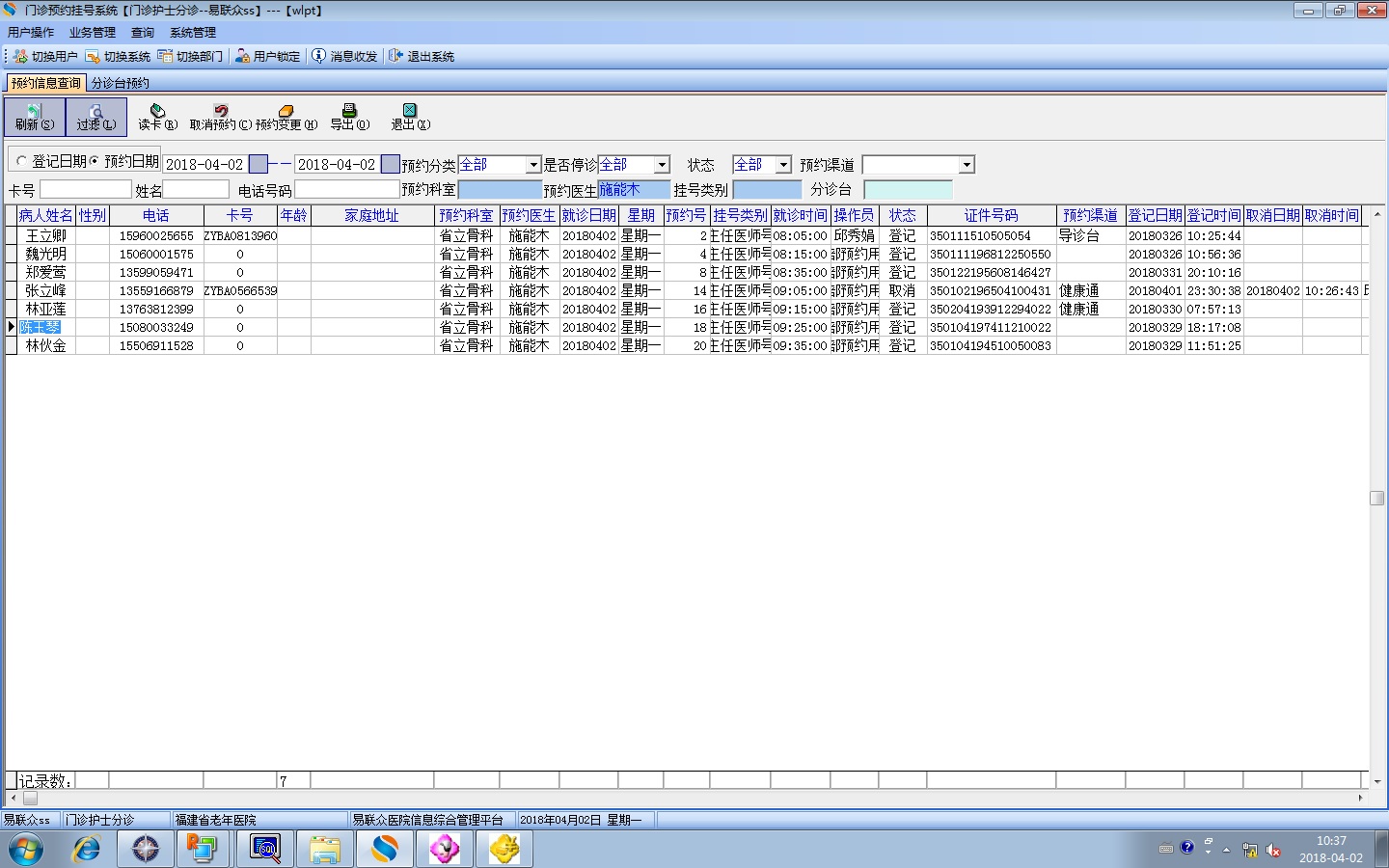Click the 预约号 column header
1389x868 pixels.
tap(686, 216)
